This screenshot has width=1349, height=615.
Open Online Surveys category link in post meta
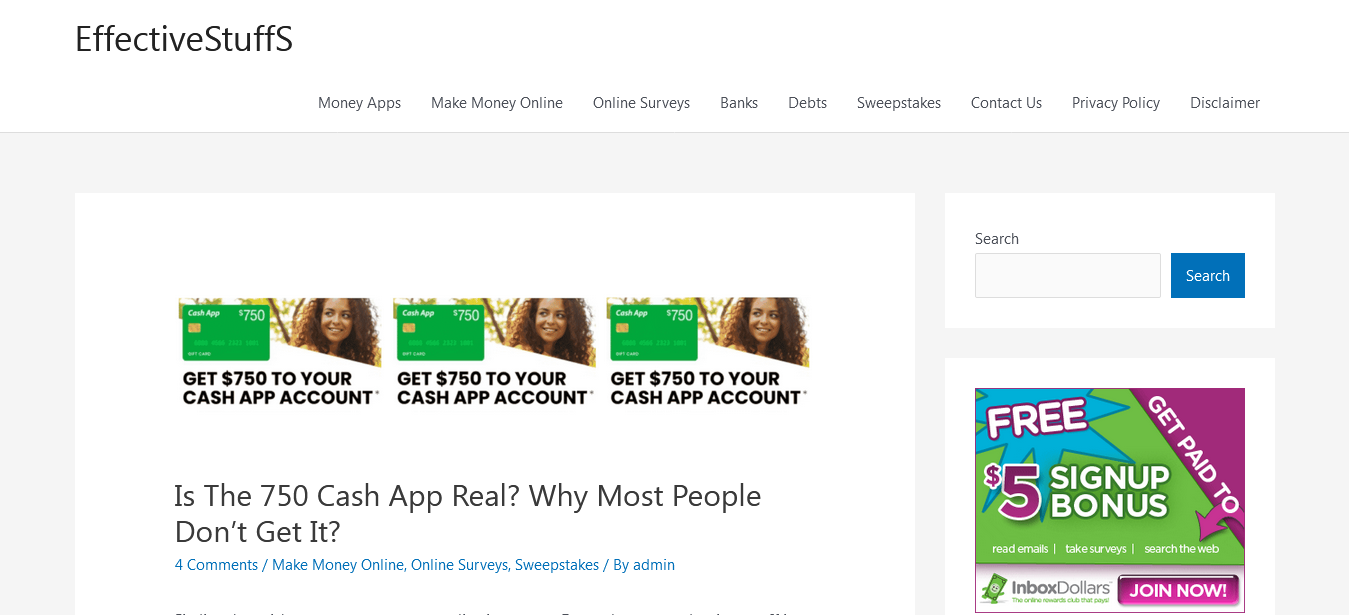[459, 565]
